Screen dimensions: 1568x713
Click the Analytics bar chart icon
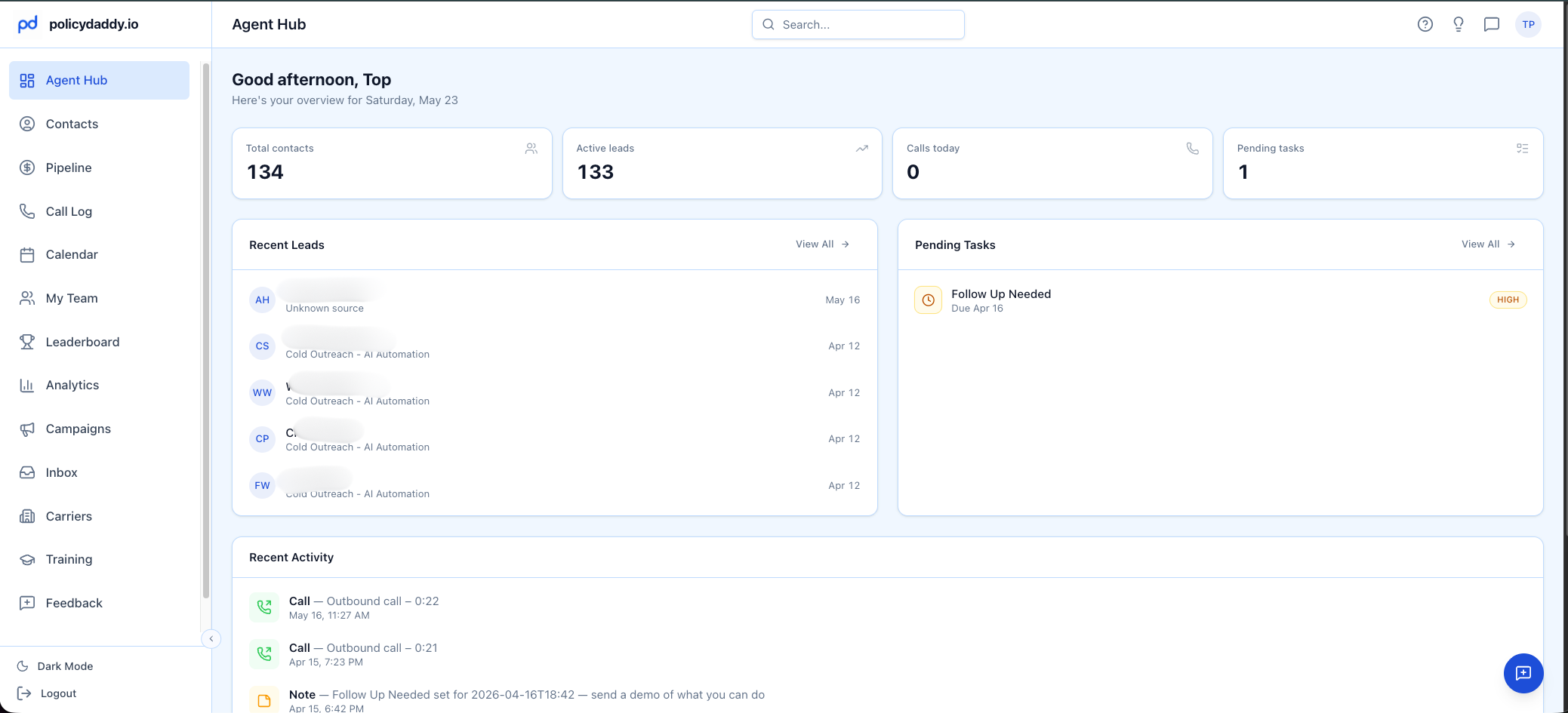(x=27, y=386)
